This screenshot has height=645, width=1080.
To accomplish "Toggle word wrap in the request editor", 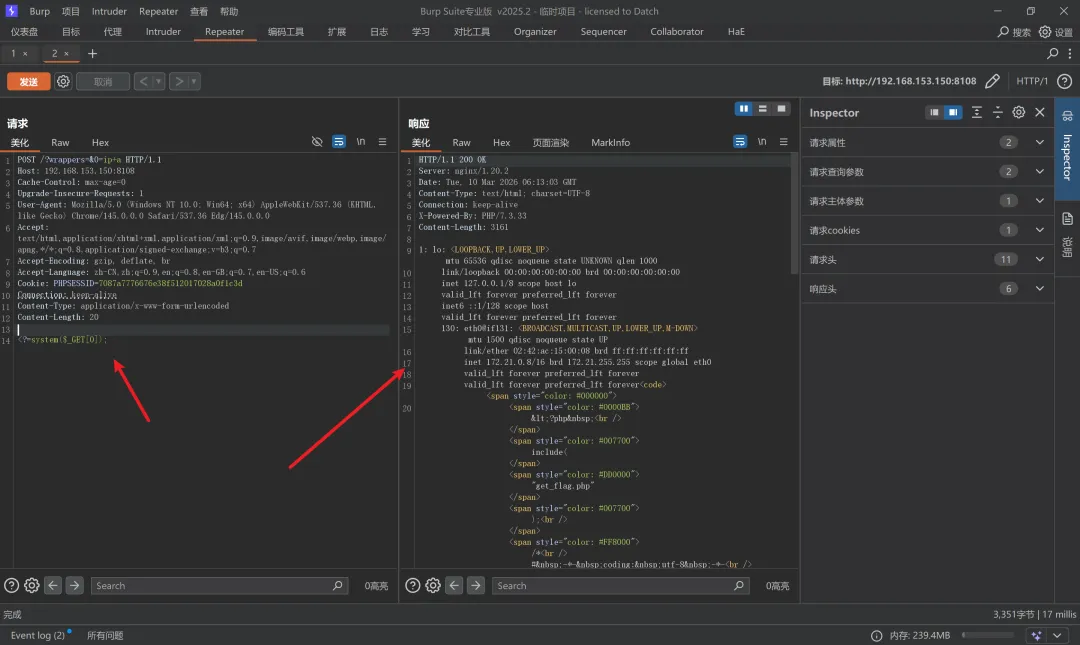I will (339, 142).
